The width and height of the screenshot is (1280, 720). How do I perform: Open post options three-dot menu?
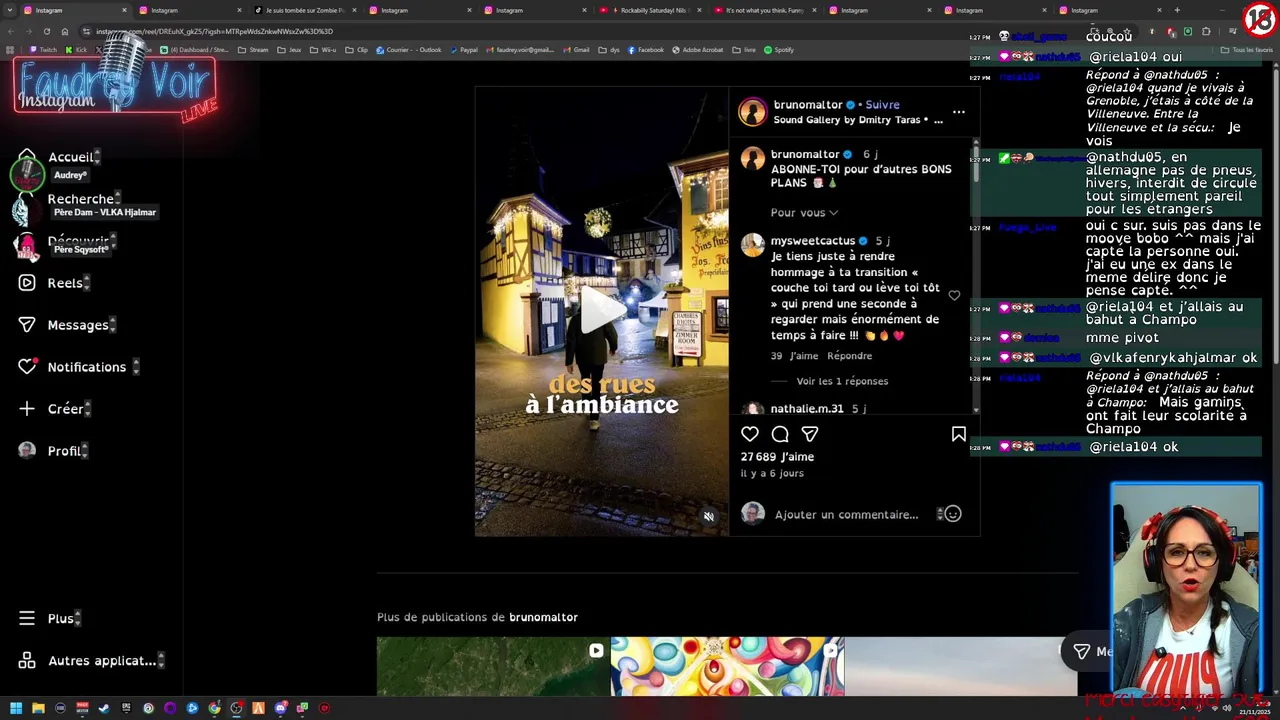click(959, 112)
